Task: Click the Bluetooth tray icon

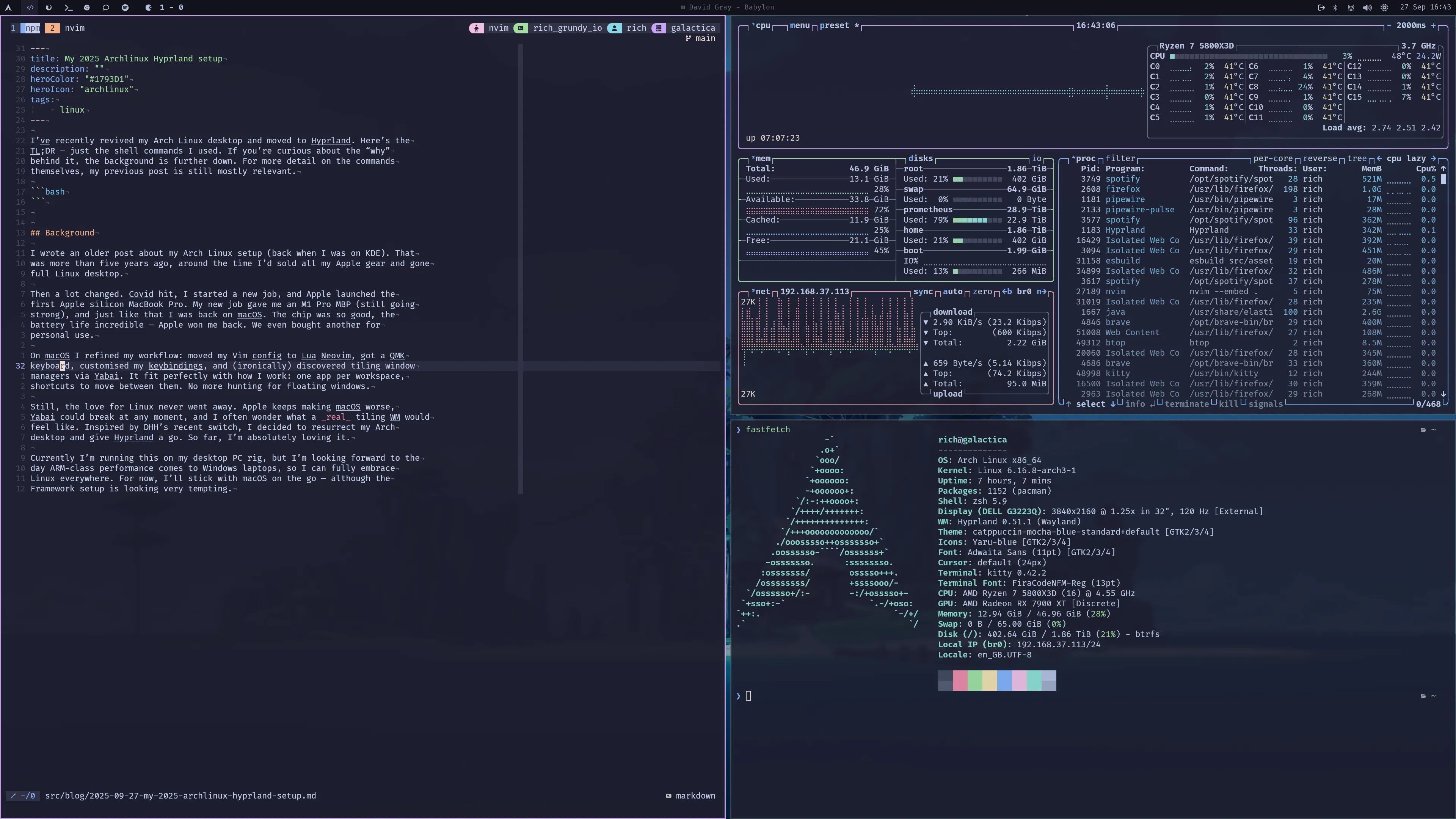Action: [1335, 7]
